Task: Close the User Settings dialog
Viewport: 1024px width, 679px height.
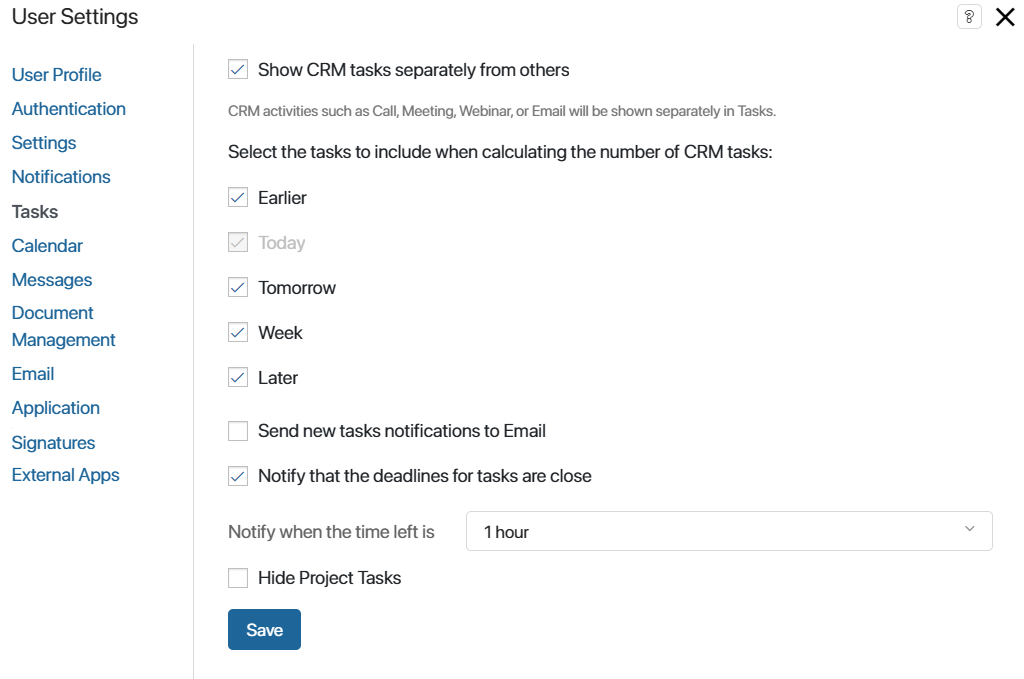Action: (x=1005, y=17)
